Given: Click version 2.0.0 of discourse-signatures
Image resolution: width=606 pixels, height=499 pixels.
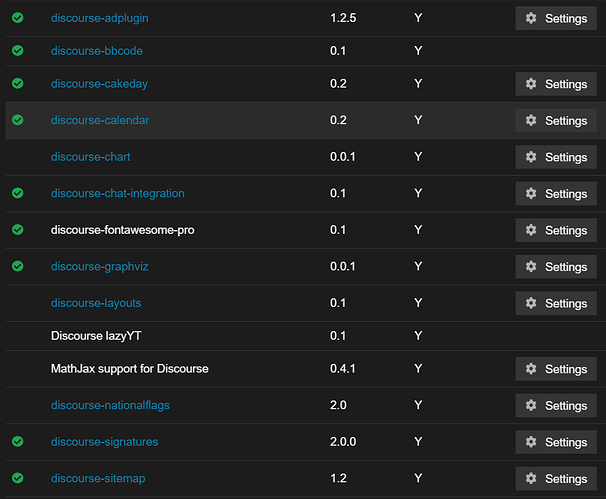Looking at the screenshot, I should click(343, 441).
